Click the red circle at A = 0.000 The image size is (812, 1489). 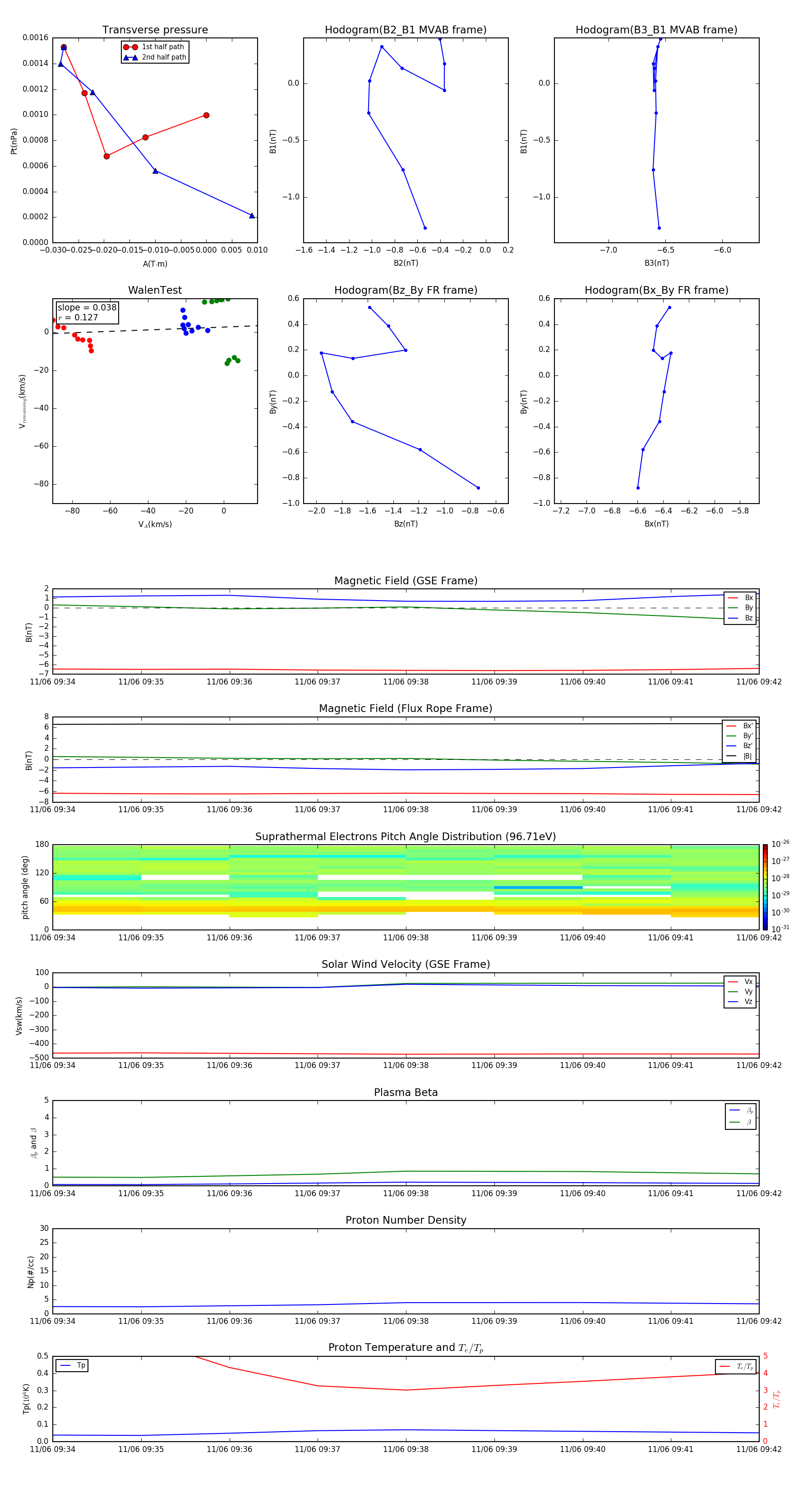pyautogui.click(x=206, y=115)
